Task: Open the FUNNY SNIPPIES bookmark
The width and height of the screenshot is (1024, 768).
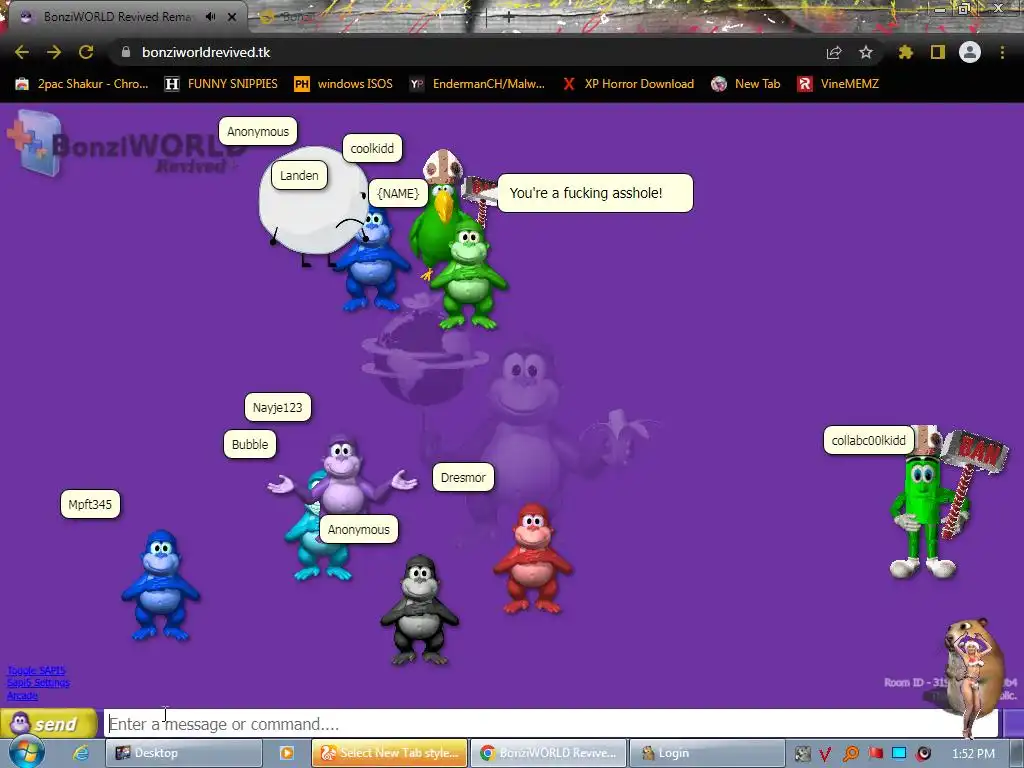Action: (x=221, y=84)
